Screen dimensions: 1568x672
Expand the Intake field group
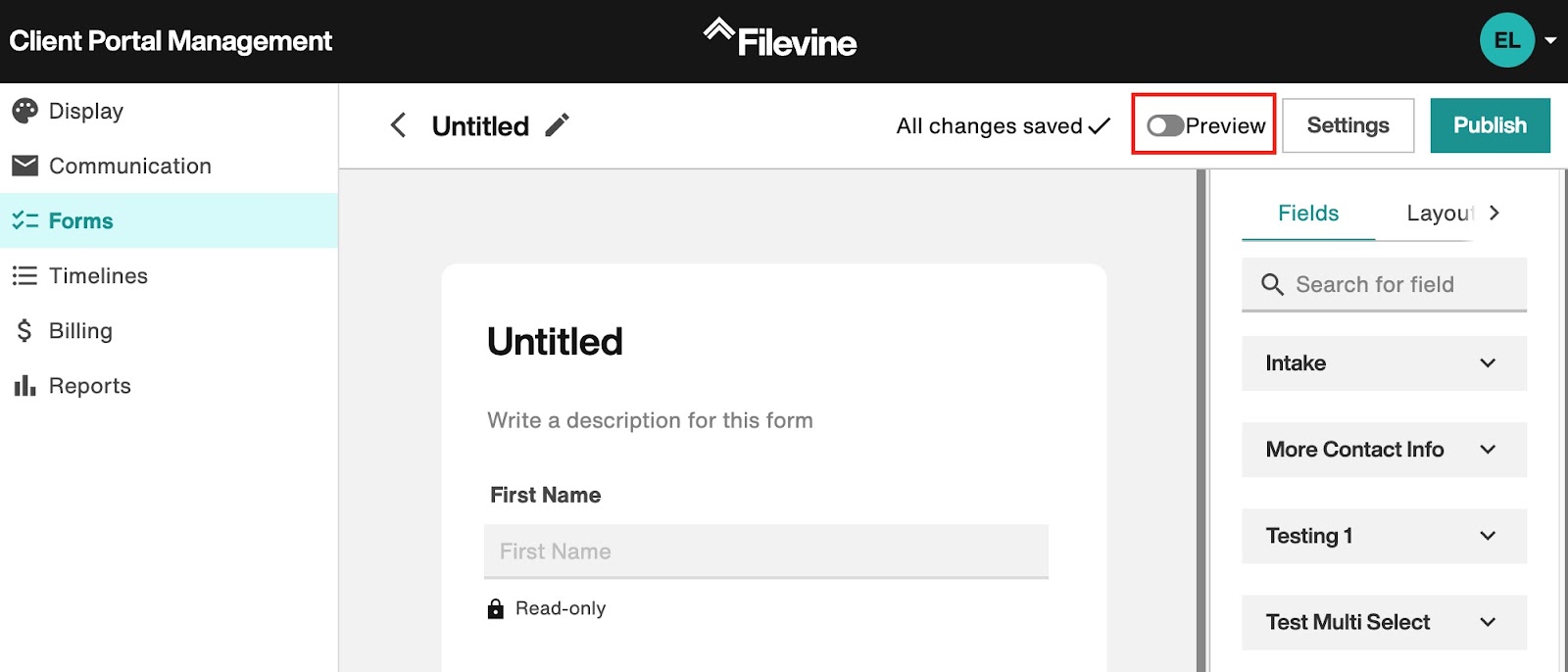tap(1384, 363)
